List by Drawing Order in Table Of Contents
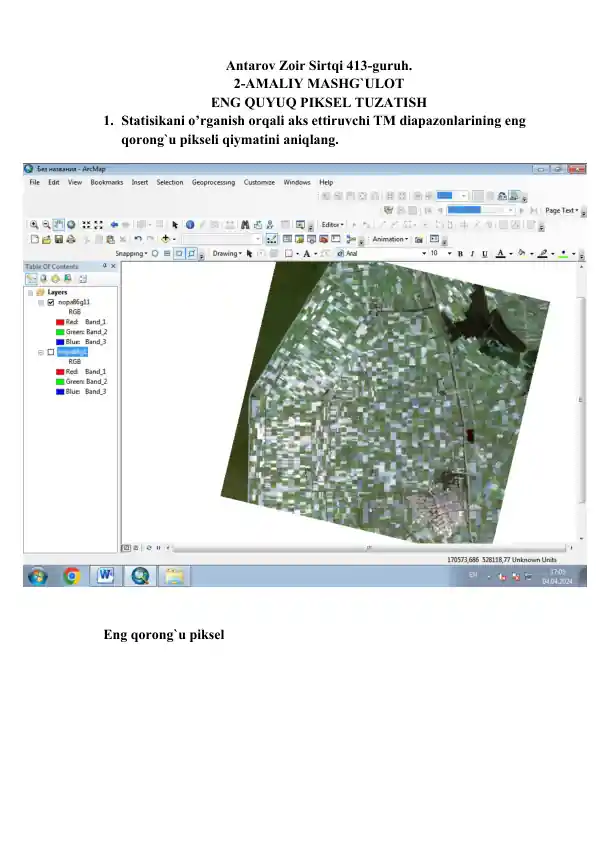Screen dimensions: 596x842 click(32, 279)
